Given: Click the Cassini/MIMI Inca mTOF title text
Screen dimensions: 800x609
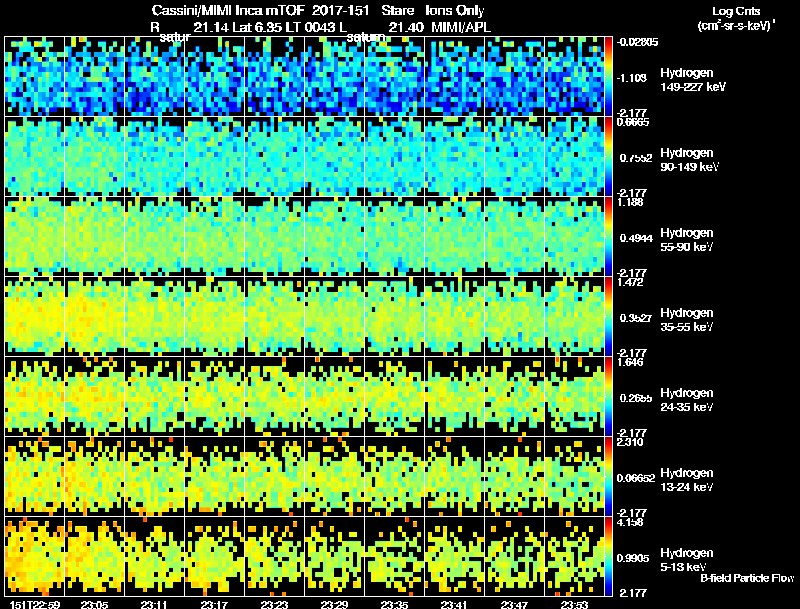Looking at the screenshot, I should [x=228, y=10].
